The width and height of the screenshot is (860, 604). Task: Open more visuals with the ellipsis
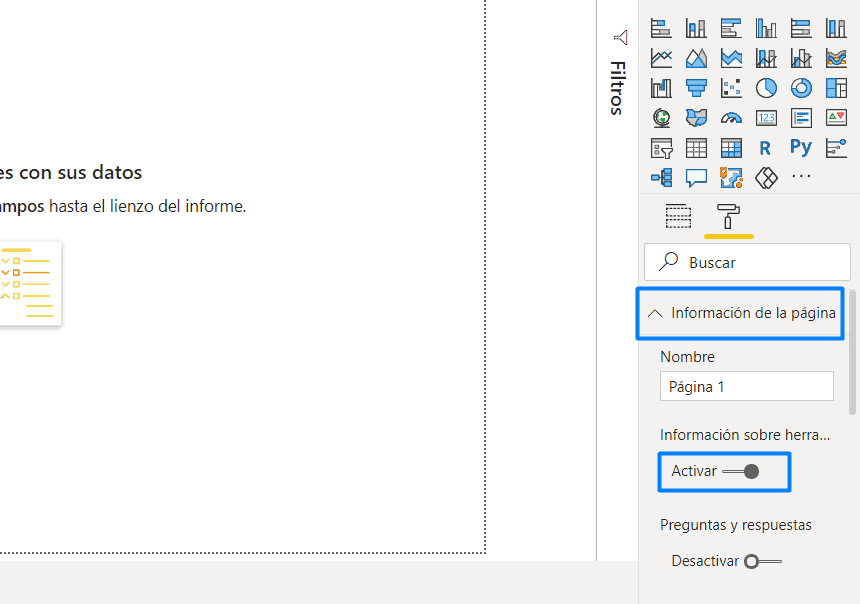tap(801, 177)
